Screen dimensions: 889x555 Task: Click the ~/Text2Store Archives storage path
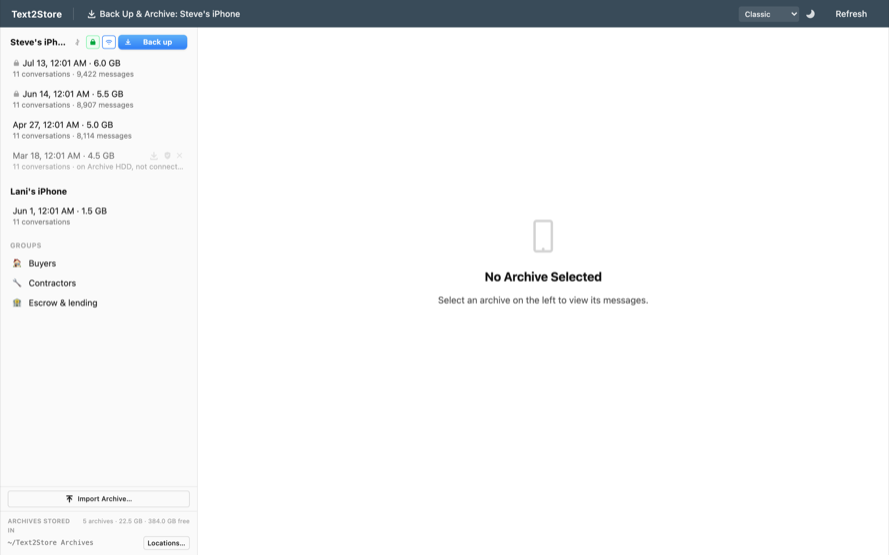[x=50, y=543]
